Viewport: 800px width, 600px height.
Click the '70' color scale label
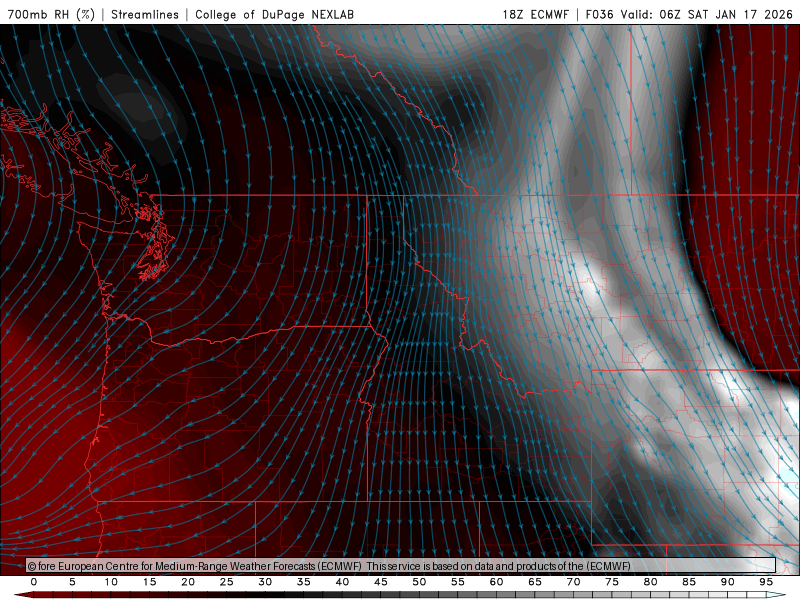click(573, 582)
